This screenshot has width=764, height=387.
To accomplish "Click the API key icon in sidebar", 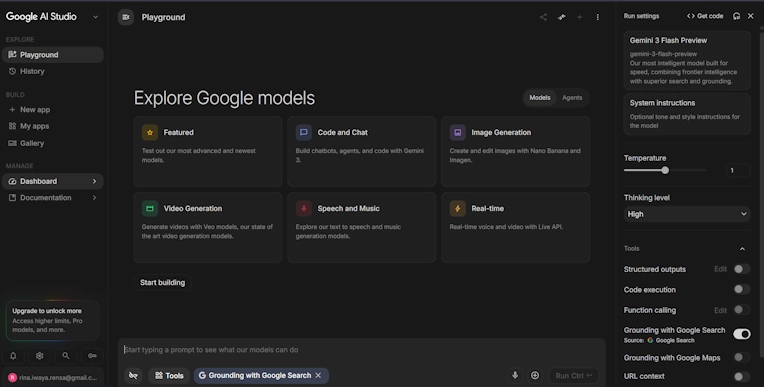I will point(92,356).
